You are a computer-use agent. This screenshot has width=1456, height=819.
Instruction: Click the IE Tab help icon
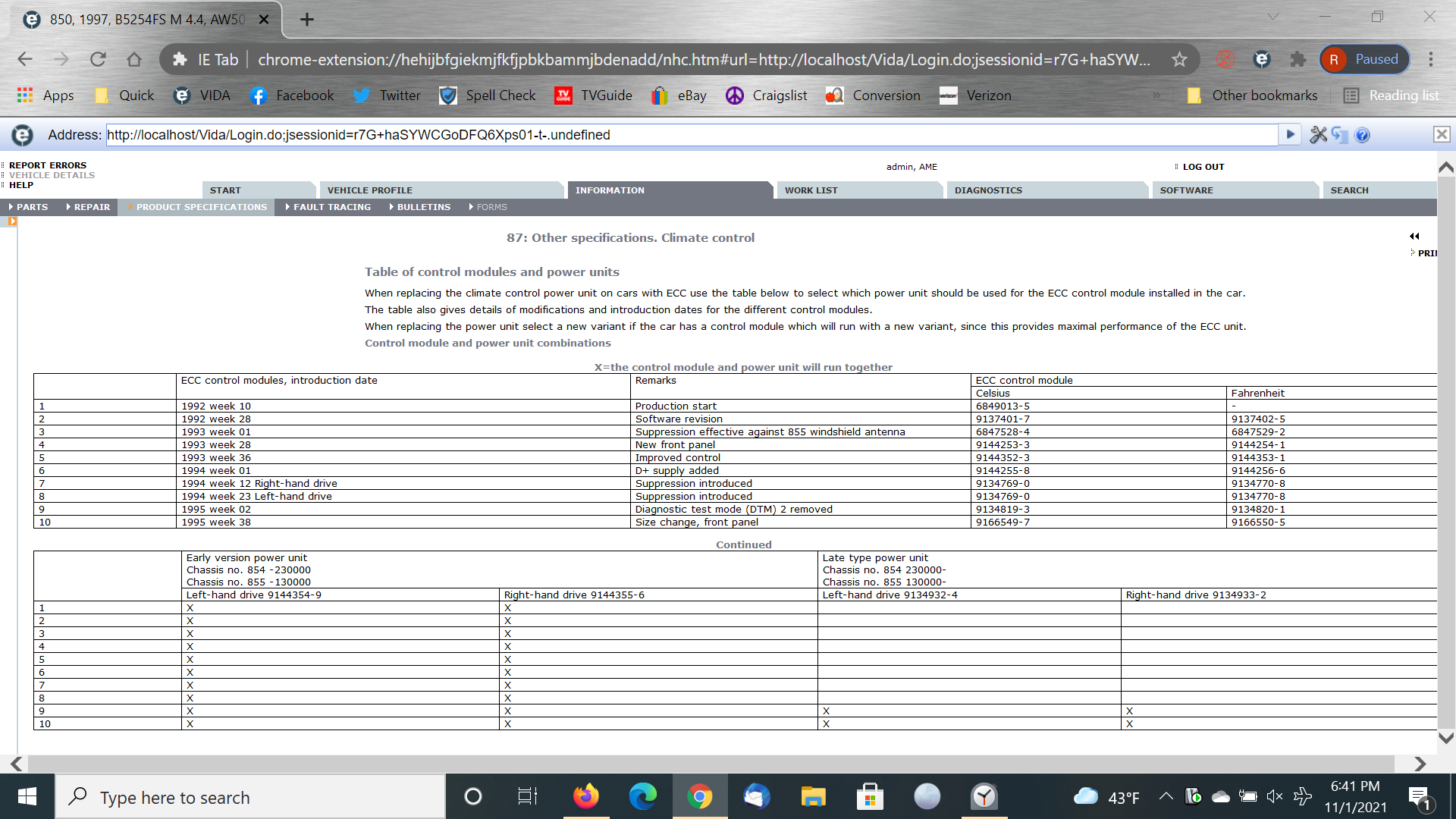[x=1362, y=135]
